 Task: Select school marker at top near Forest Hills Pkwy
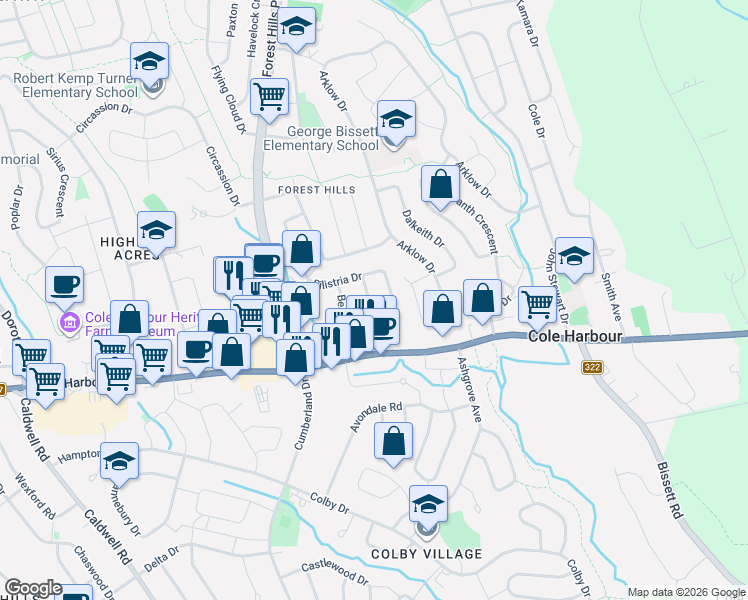pyautogui.click(x=296, y=29)
